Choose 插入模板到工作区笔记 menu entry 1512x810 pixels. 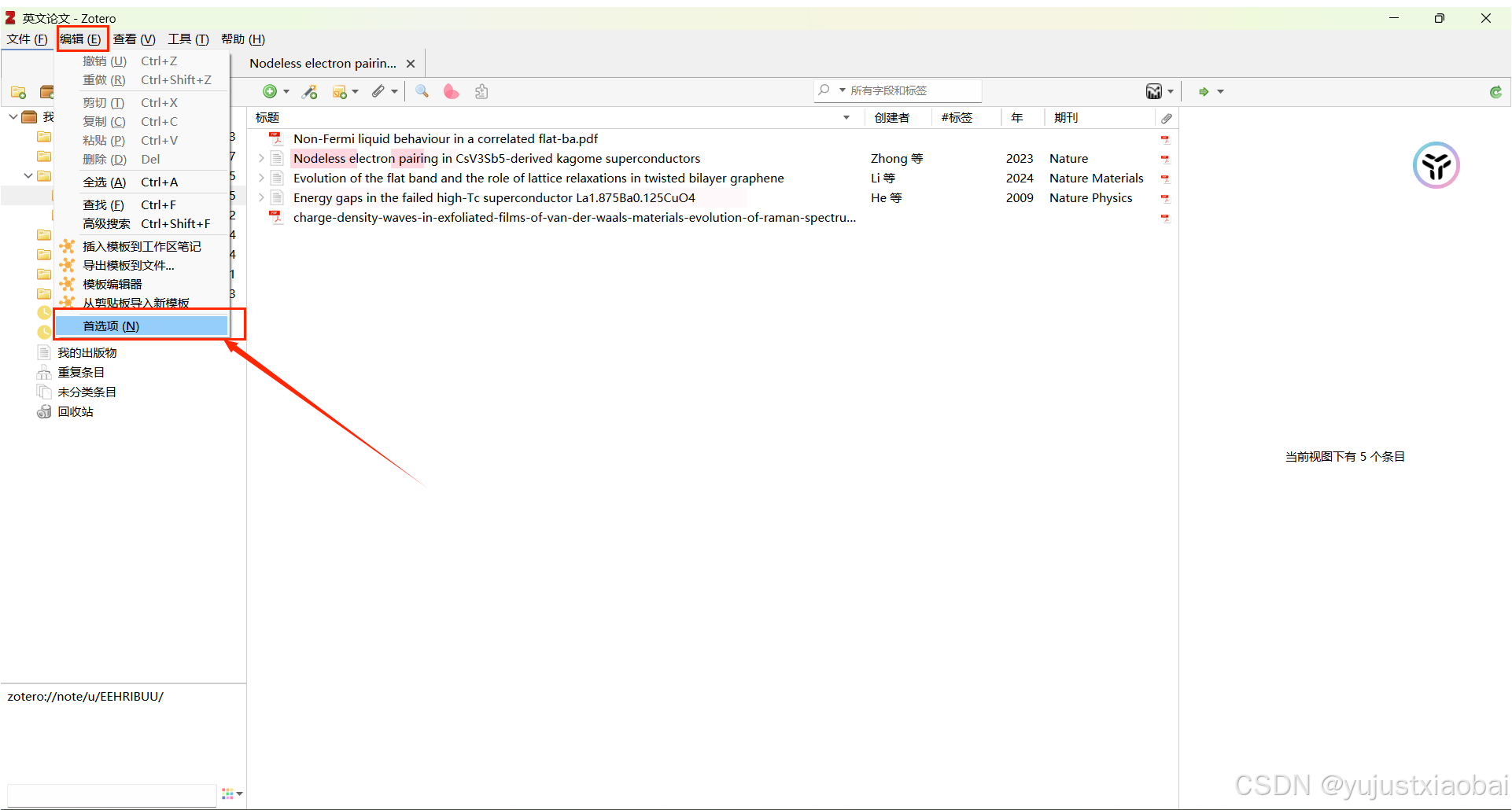click(142, 246)
